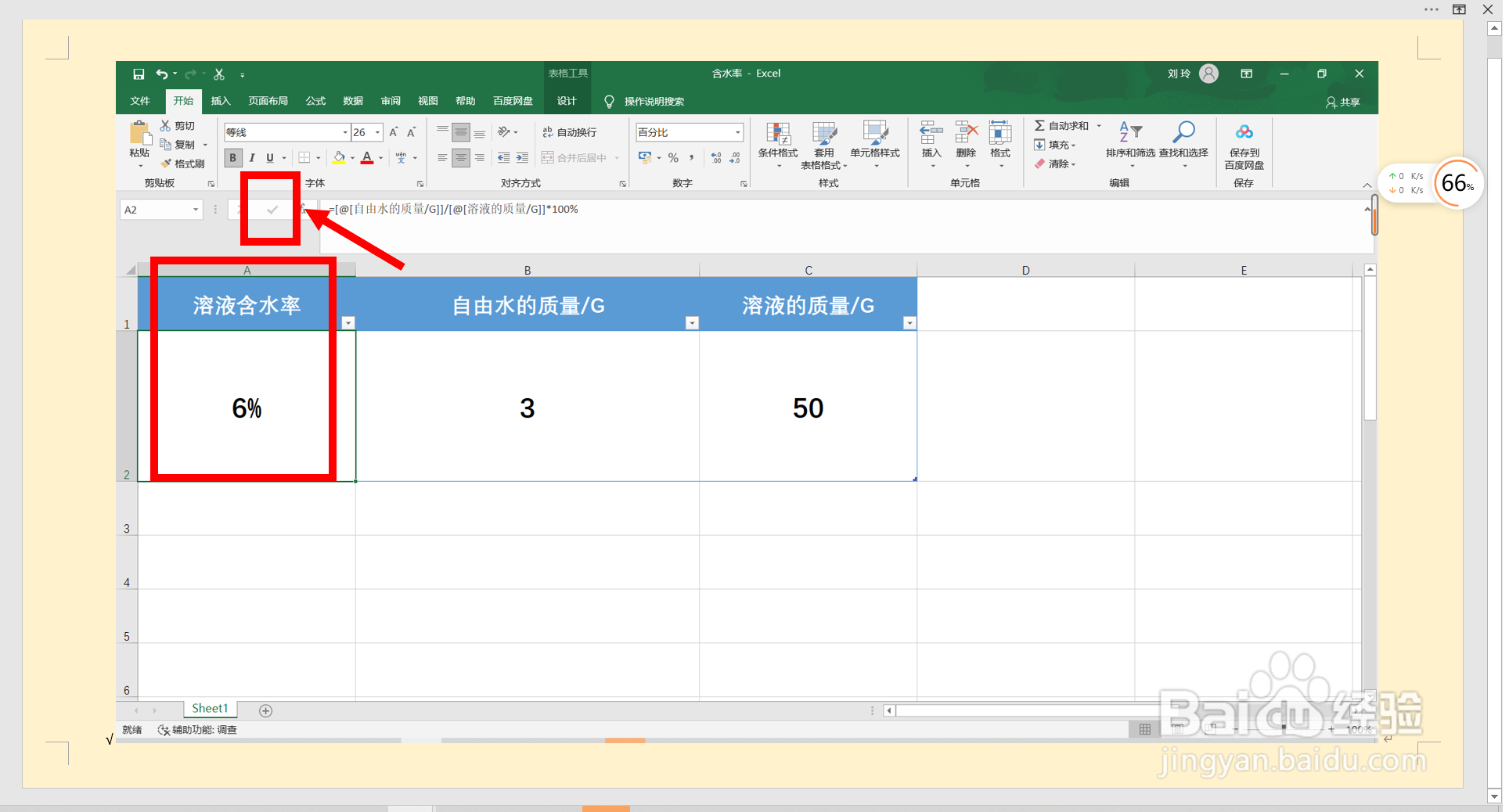Screen dimensions: 1509x812
Task: Open the fill color dropdown arrow
Action: 351,158
